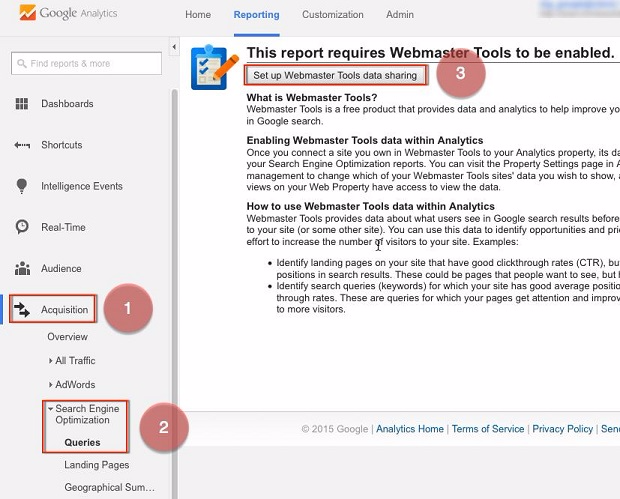Click the Intelligence Events lightbulb icon
Screen dimensions: 620x499
pos(22,186)
